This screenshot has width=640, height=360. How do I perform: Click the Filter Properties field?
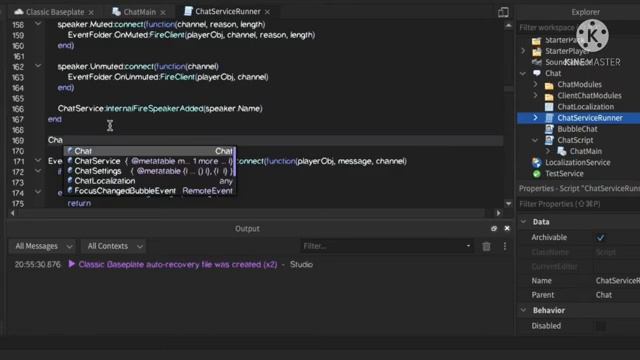tap(578, 204)
